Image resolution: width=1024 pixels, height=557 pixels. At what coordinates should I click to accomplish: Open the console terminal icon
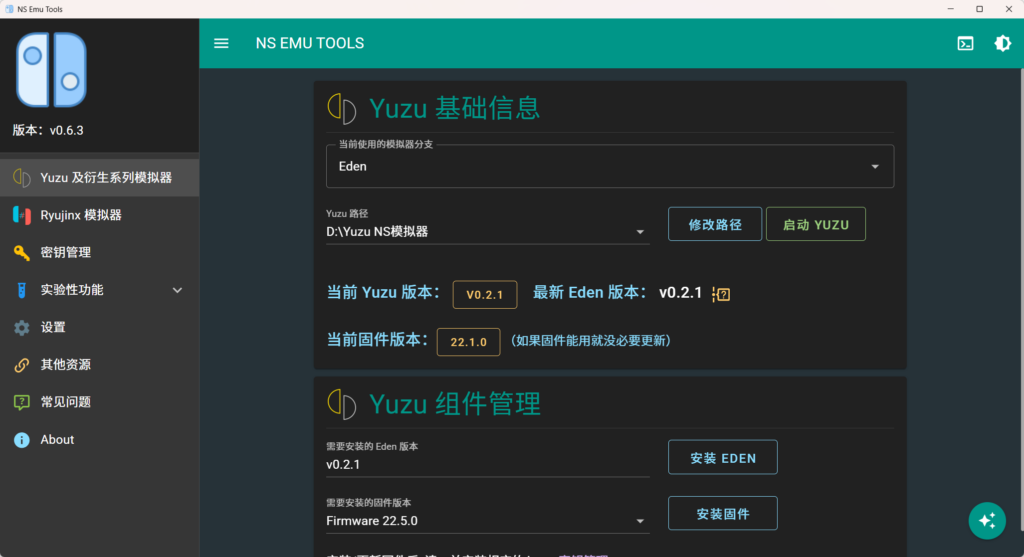[965, 44]
